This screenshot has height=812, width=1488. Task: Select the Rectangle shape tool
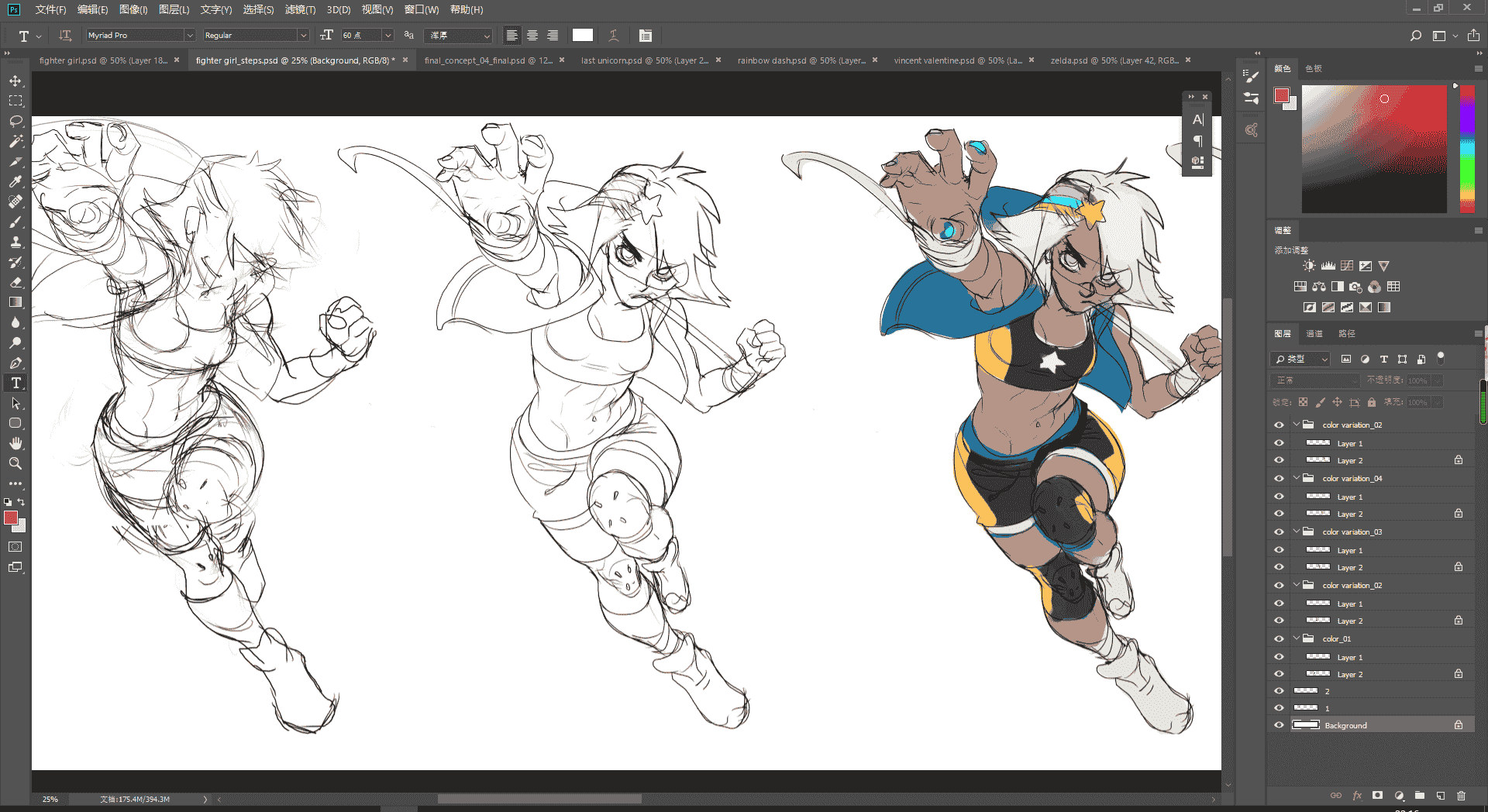15,423
